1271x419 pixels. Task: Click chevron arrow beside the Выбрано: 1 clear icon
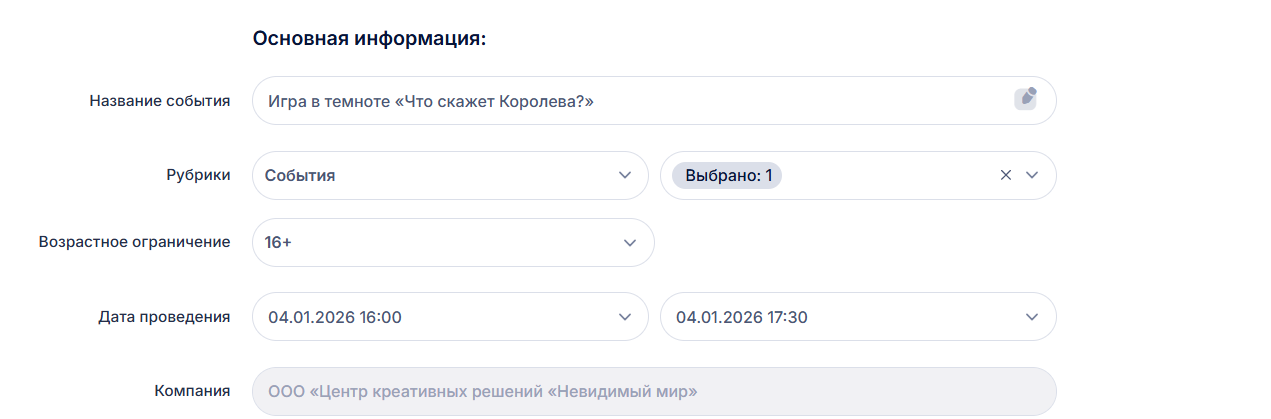coord(1033,175)
